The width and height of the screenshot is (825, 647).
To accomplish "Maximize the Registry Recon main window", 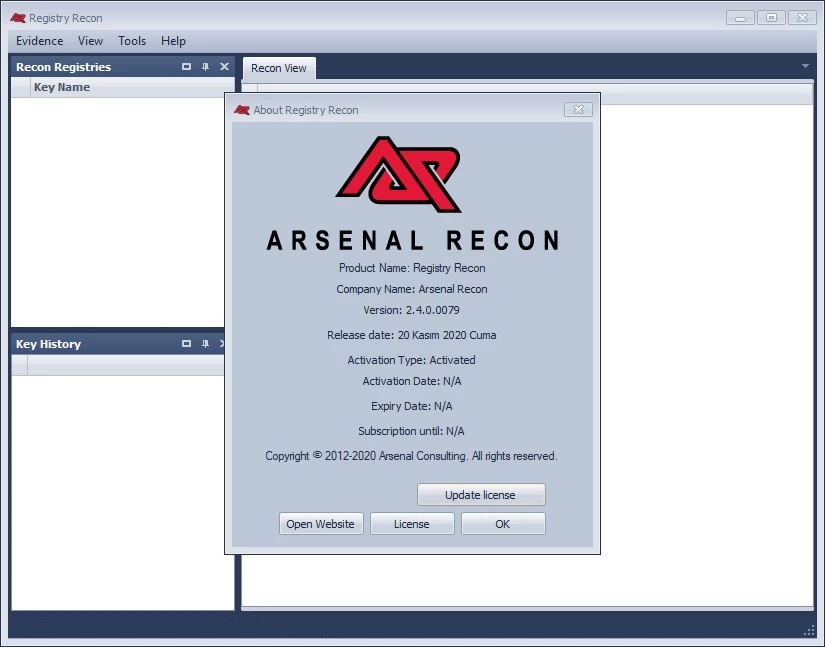I will click(771, 18).
